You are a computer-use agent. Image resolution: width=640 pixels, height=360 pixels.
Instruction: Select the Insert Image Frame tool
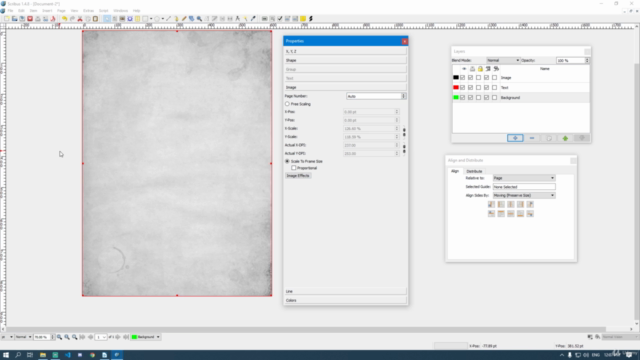[x=122, y=19]
